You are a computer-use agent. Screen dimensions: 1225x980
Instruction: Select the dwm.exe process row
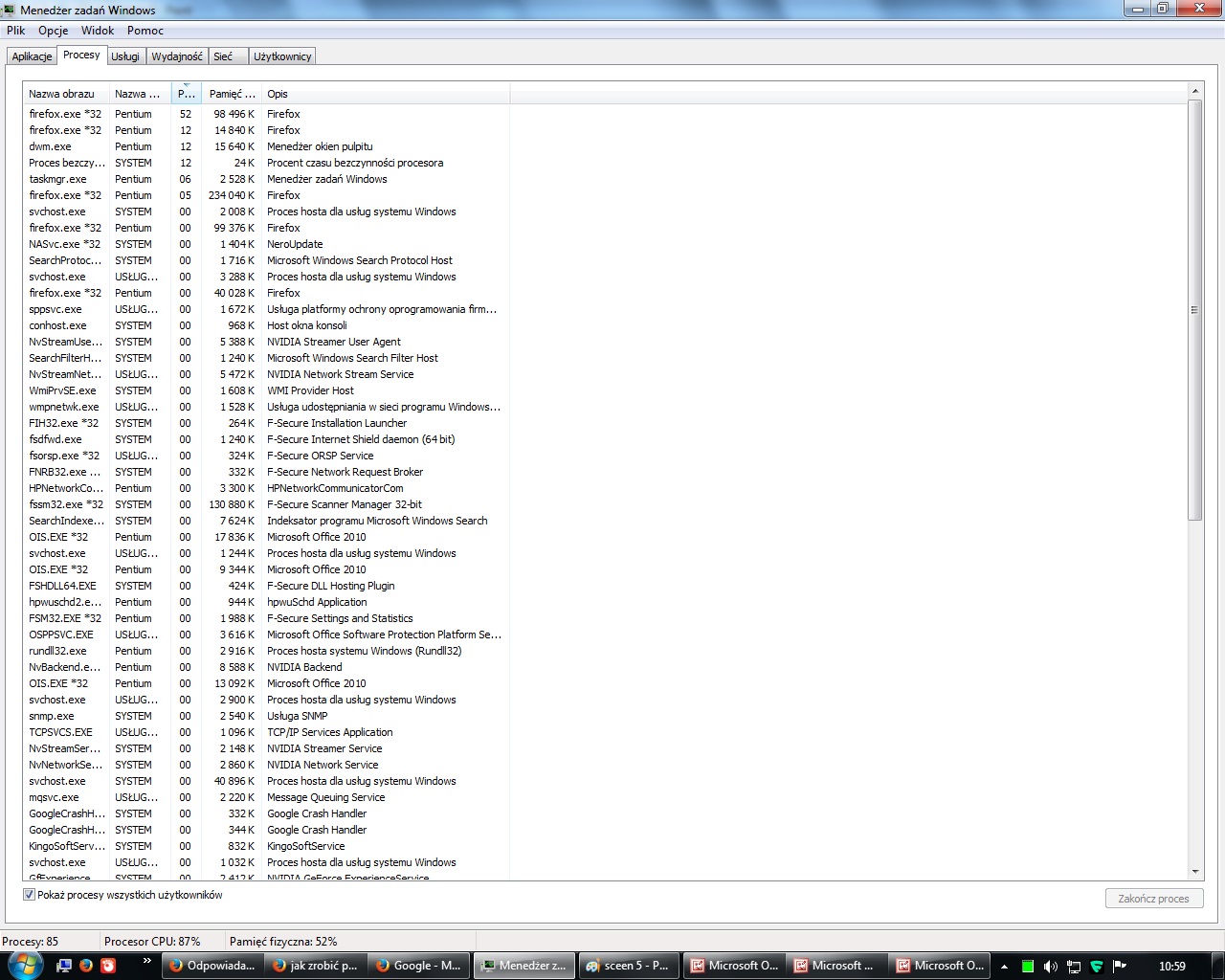(x=266, y=146)
